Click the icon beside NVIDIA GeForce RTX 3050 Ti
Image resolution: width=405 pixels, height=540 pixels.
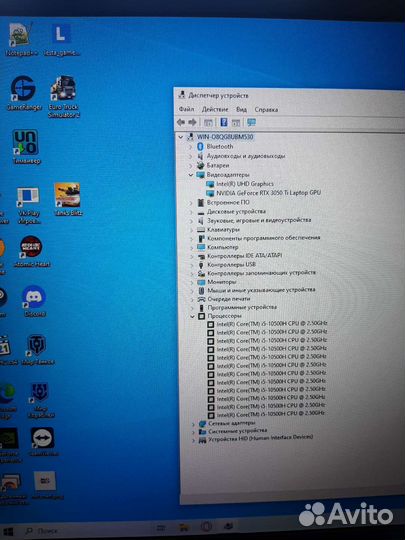coord(210,193)
